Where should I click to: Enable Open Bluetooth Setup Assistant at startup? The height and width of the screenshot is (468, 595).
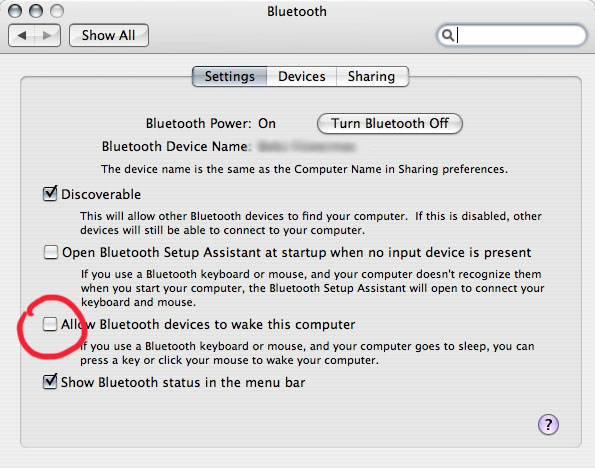click(51, 252)
